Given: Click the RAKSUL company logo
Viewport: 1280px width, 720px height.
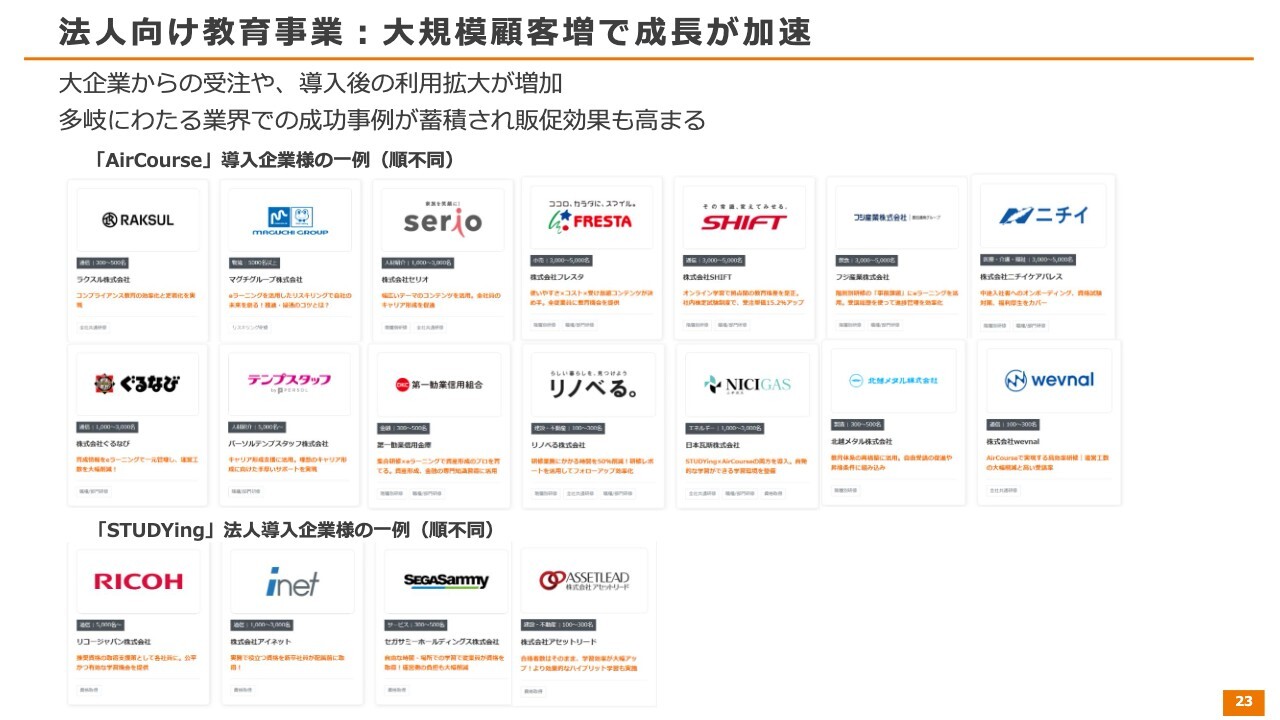Looking at the screenshot, I should click(138, 220).
